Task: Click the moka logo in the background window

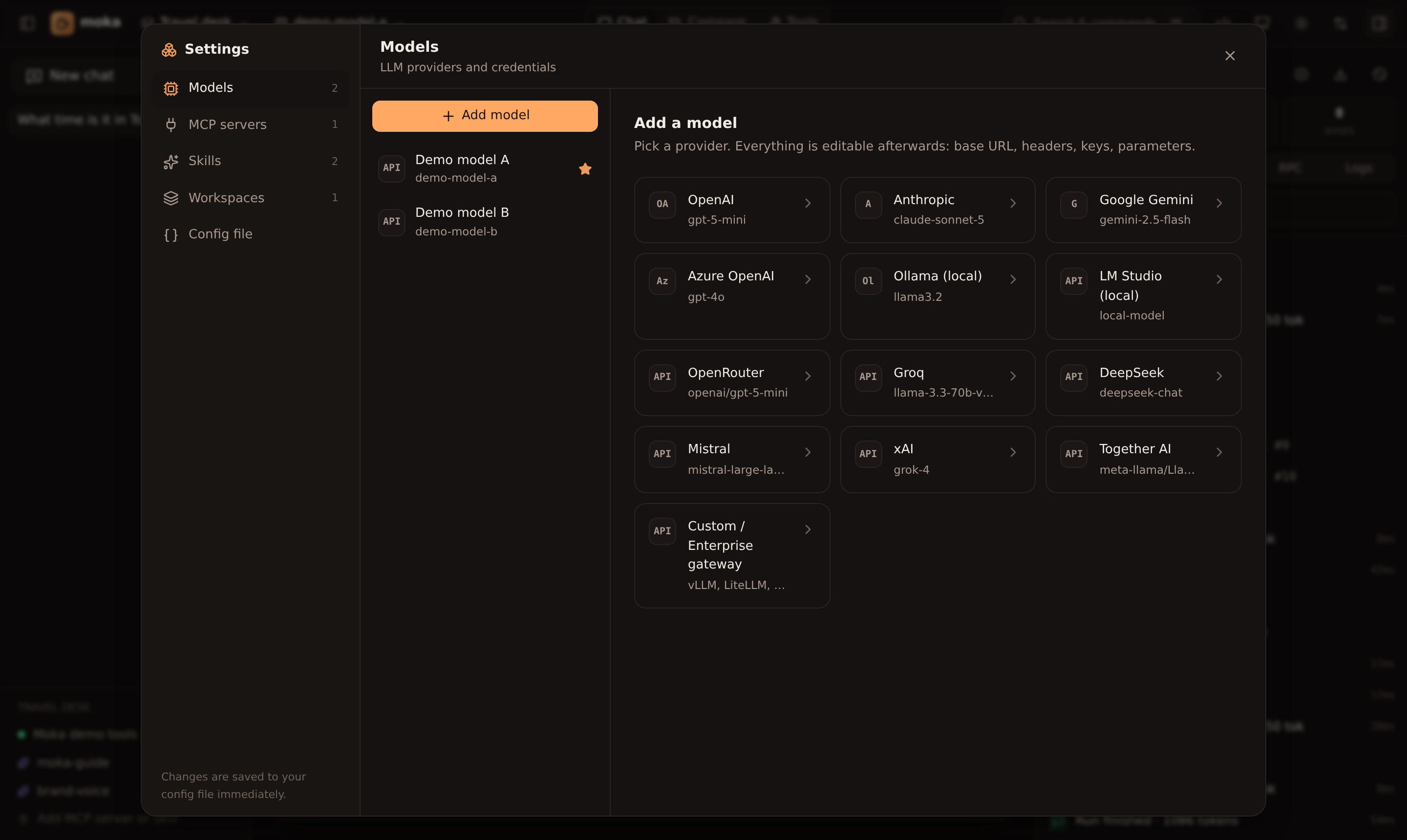Action: coord(62,22)
